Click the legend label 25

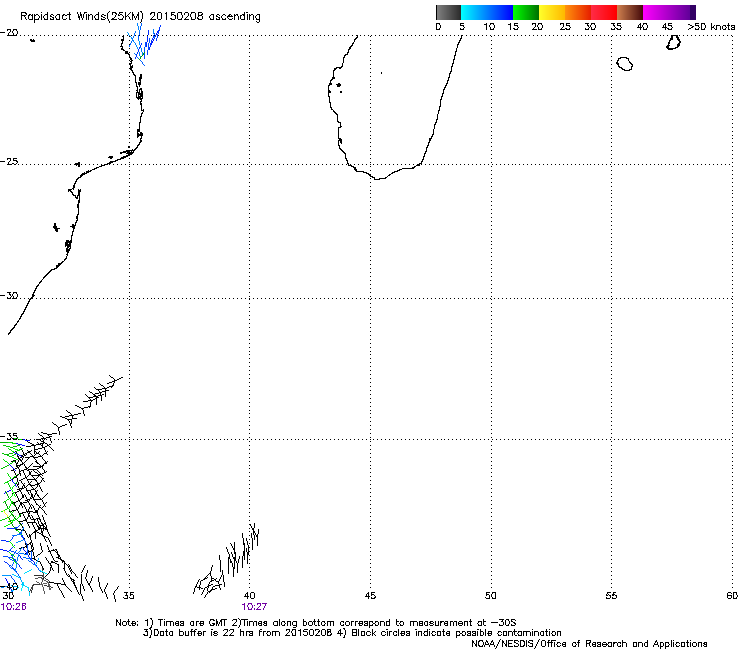565,27
